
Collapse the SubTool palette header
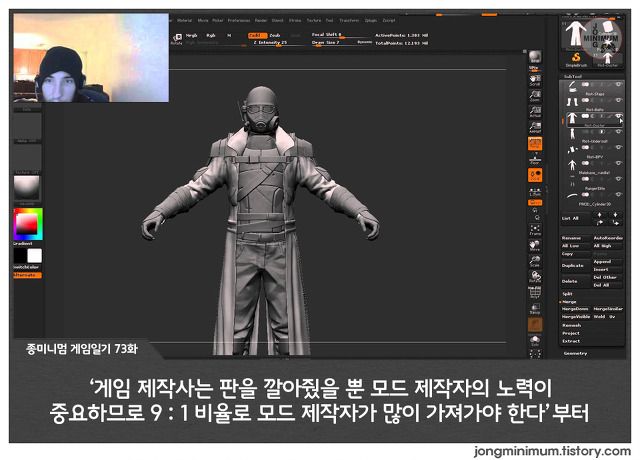pos(573,76)
